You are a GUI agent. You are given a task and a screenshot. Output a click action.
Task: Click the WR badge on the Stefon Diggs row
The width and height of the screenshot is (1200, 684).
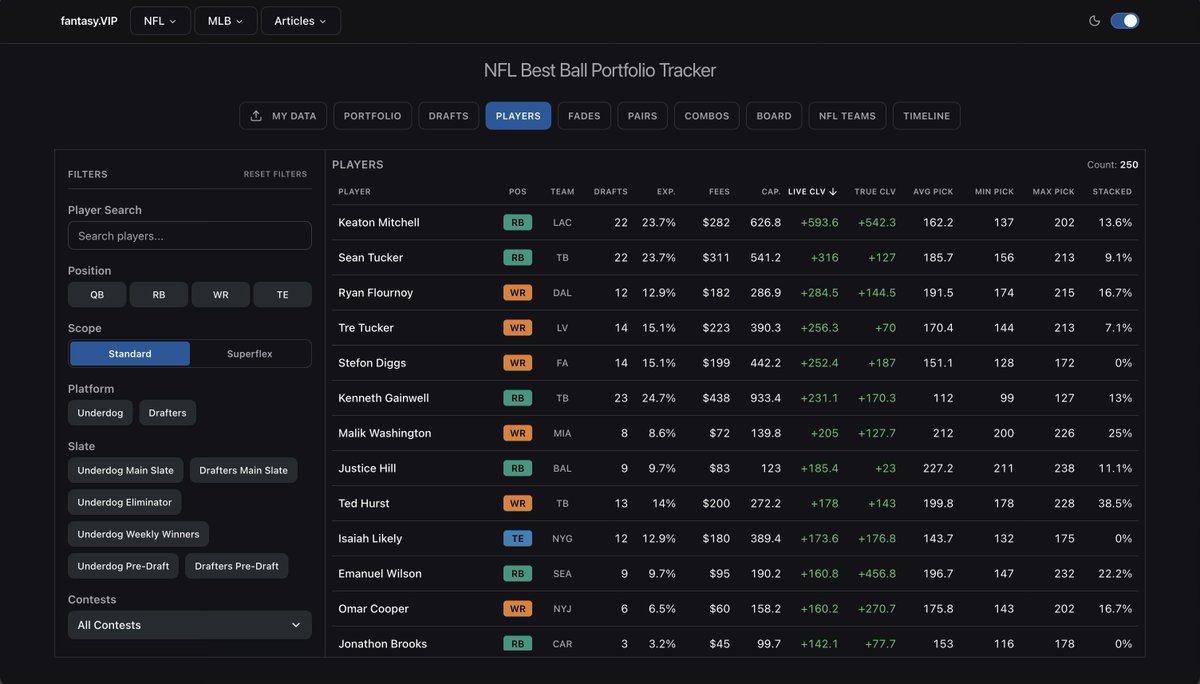(x=517, y=363)
